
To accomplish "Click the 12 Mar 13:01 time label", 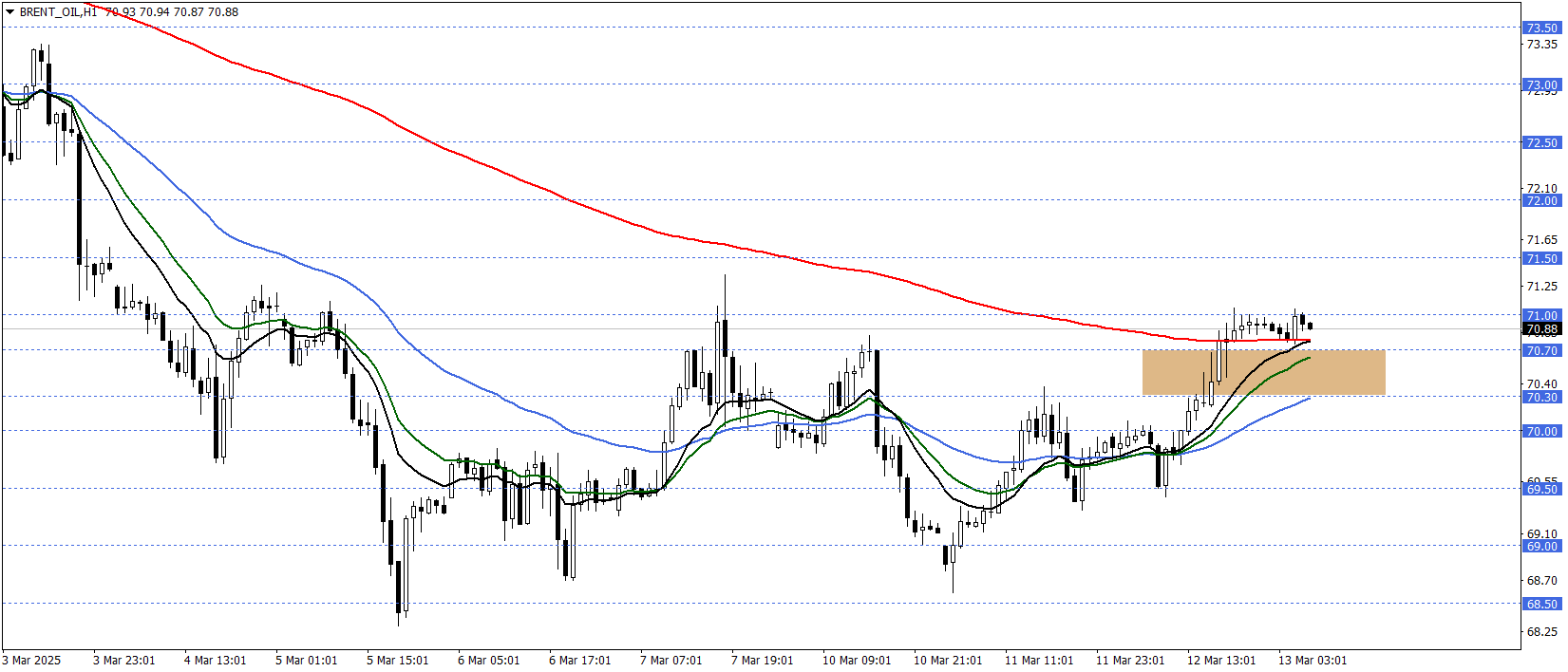I will [x=1221, y=661].
